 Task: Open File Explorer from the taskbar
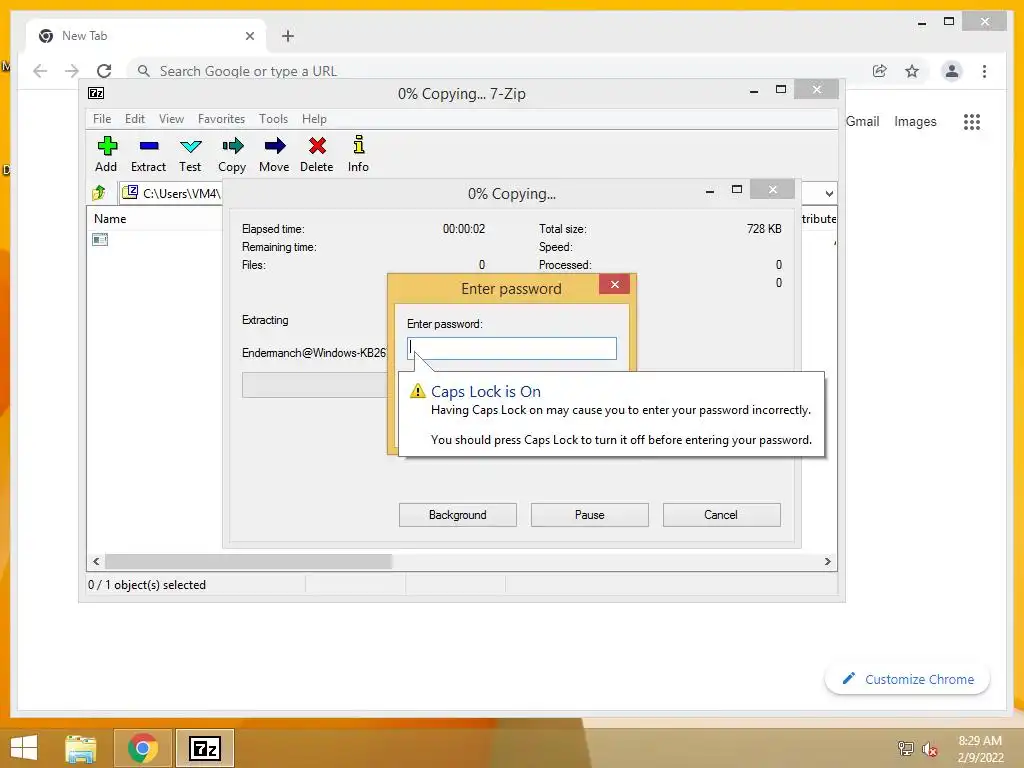(81, 748)
